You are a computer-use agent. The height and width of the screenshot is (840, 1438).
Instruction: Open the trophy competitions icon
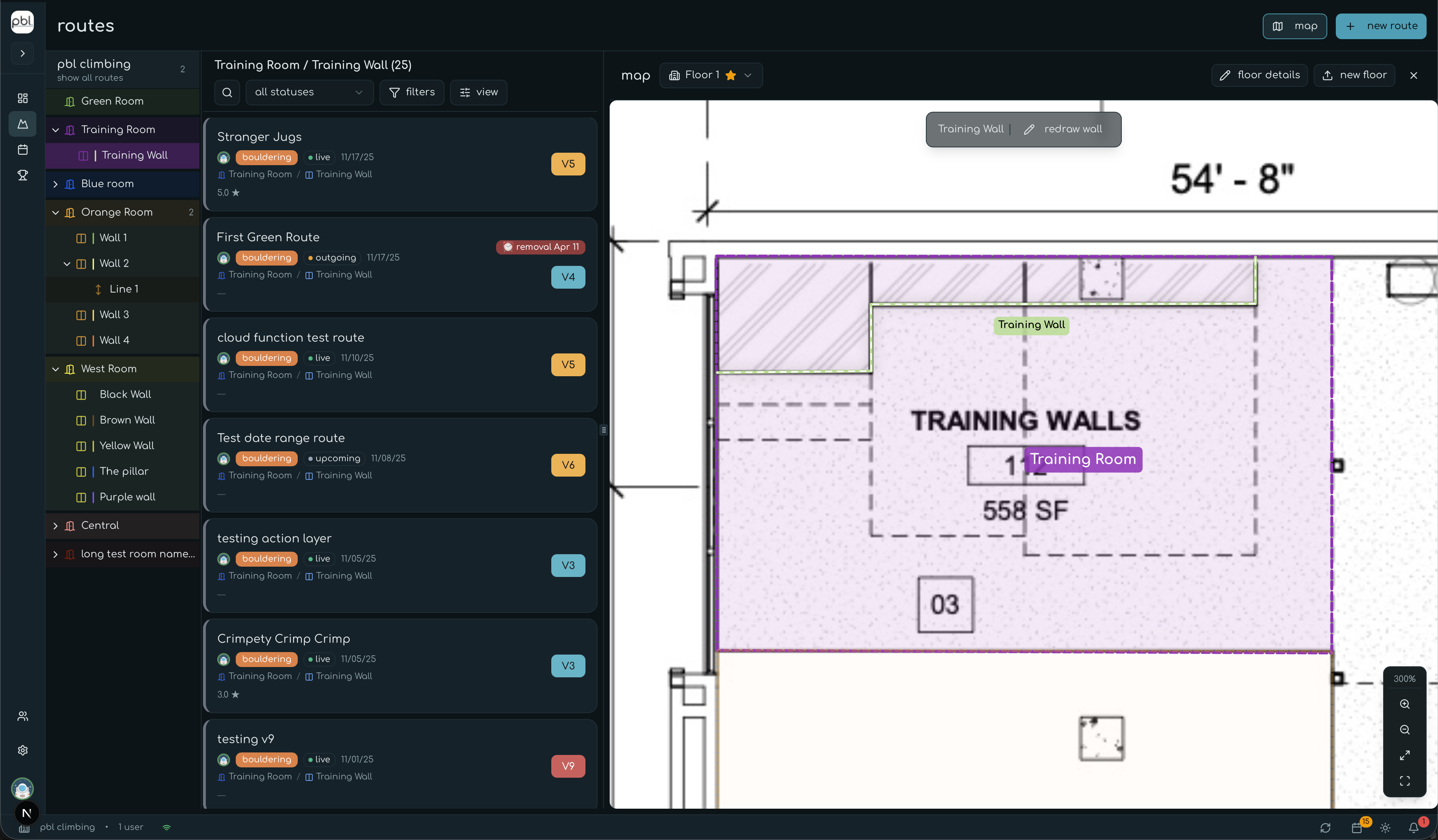(23, 175)
